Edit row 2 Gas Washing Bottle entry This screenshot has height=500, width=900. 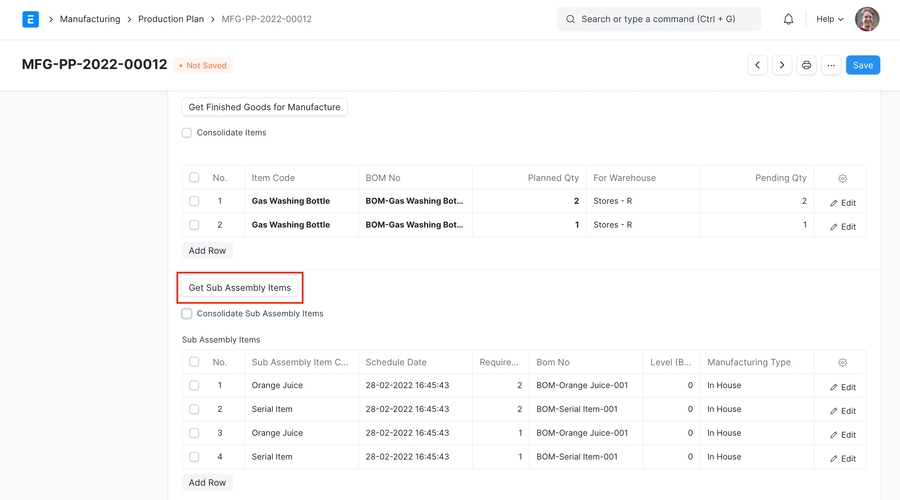(x=842, y=226)
